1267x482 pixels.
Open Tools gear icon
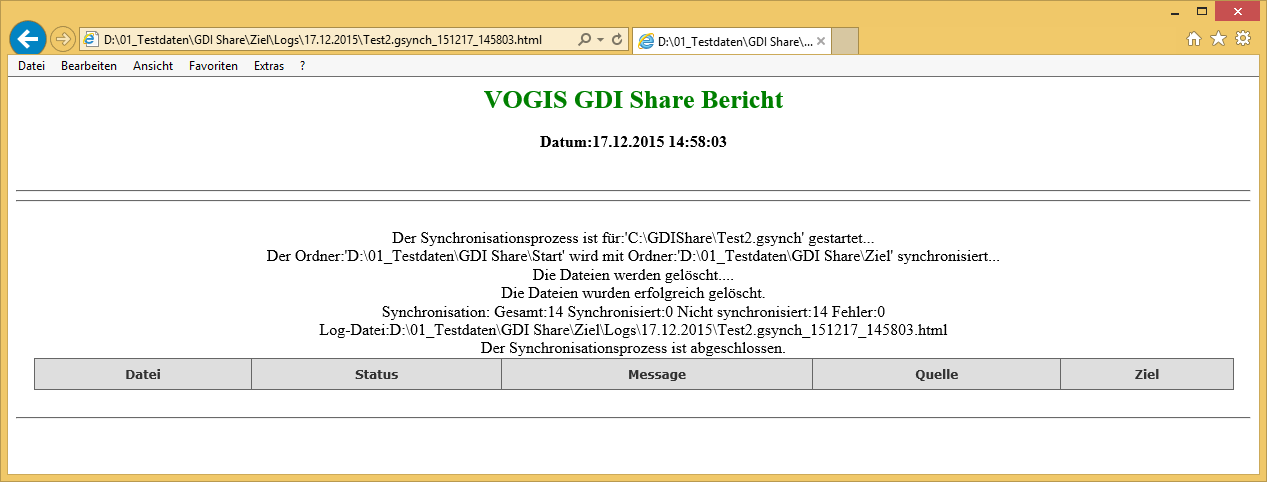tap(1243, 39)
